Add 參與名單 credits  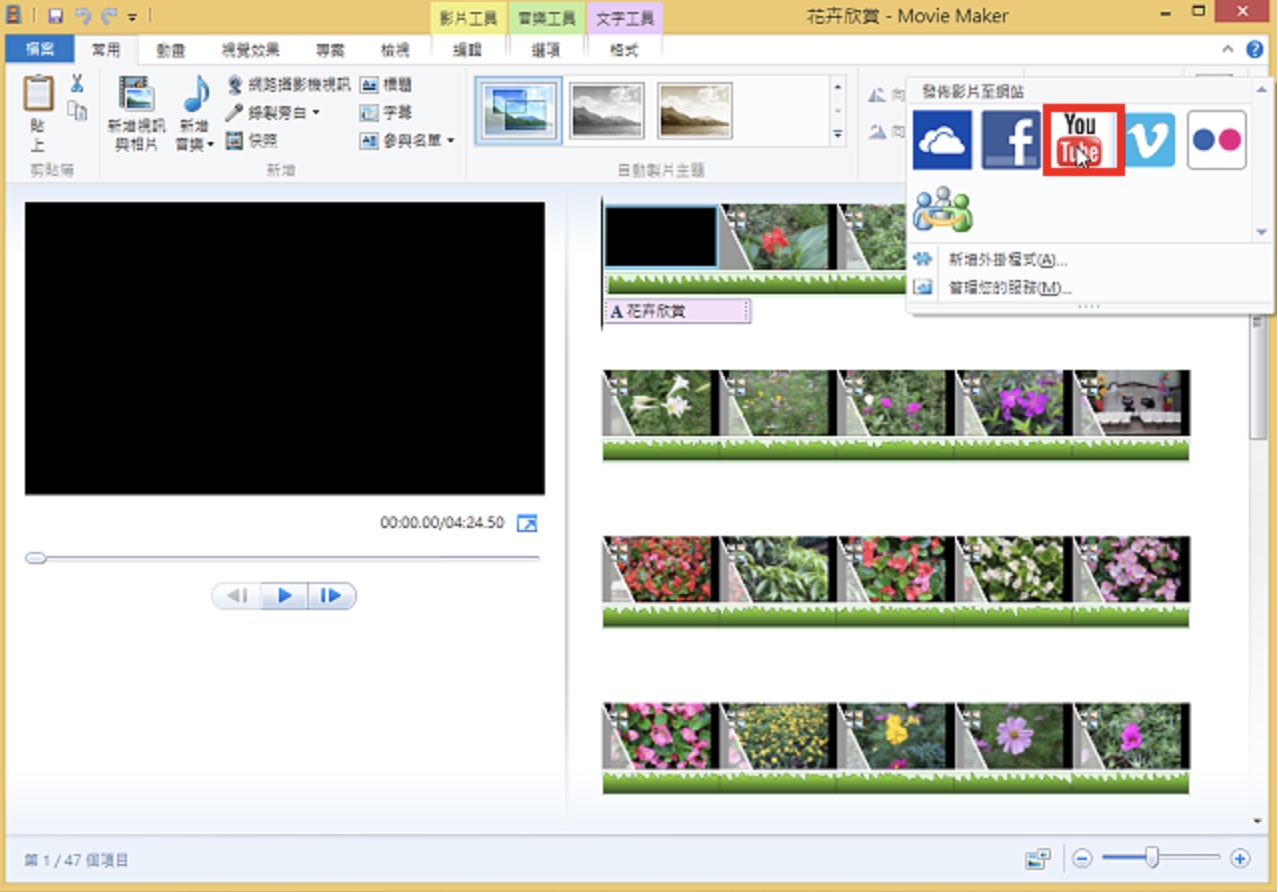pyautogui.click(x=400, y=140)
